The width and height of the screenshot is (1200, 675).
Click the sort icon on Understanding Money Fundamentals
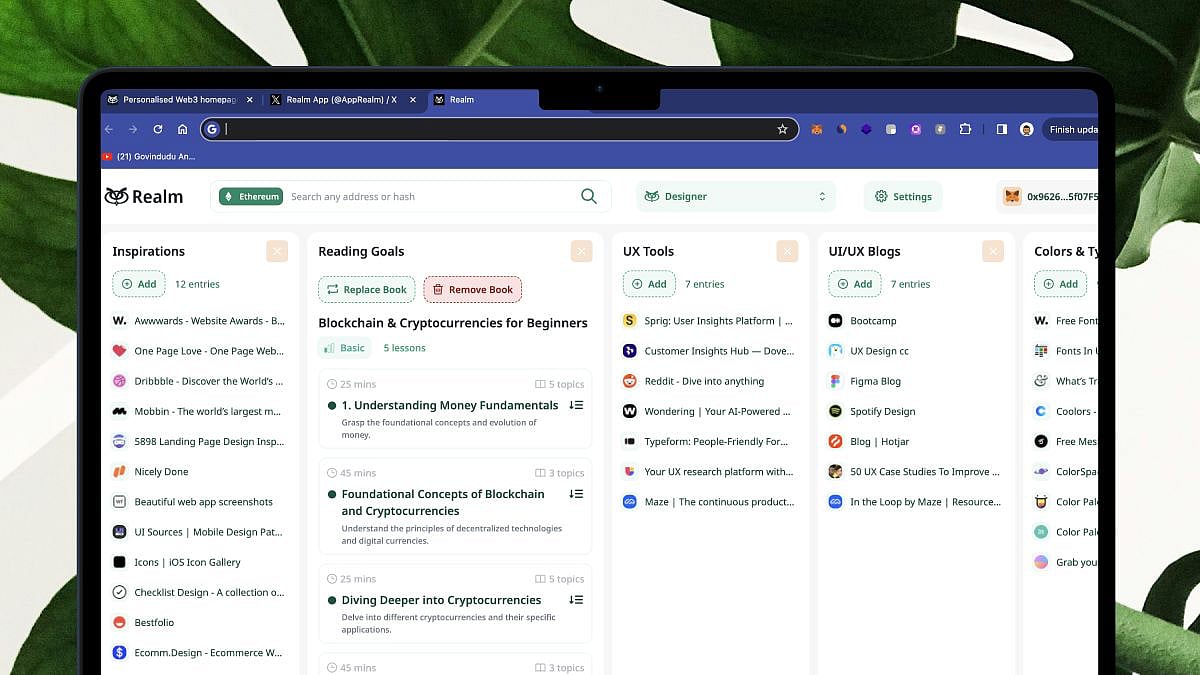pyautogui.click(x=576, y=404)
